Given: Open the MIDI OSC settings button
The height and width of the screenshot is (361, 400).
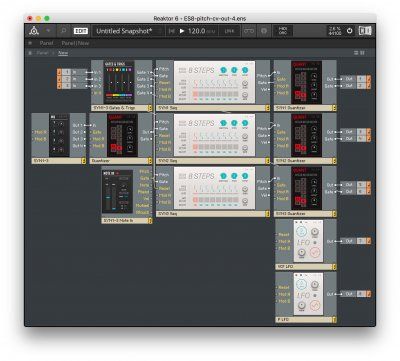Looking at the screenshot, I should pos(283,31).
